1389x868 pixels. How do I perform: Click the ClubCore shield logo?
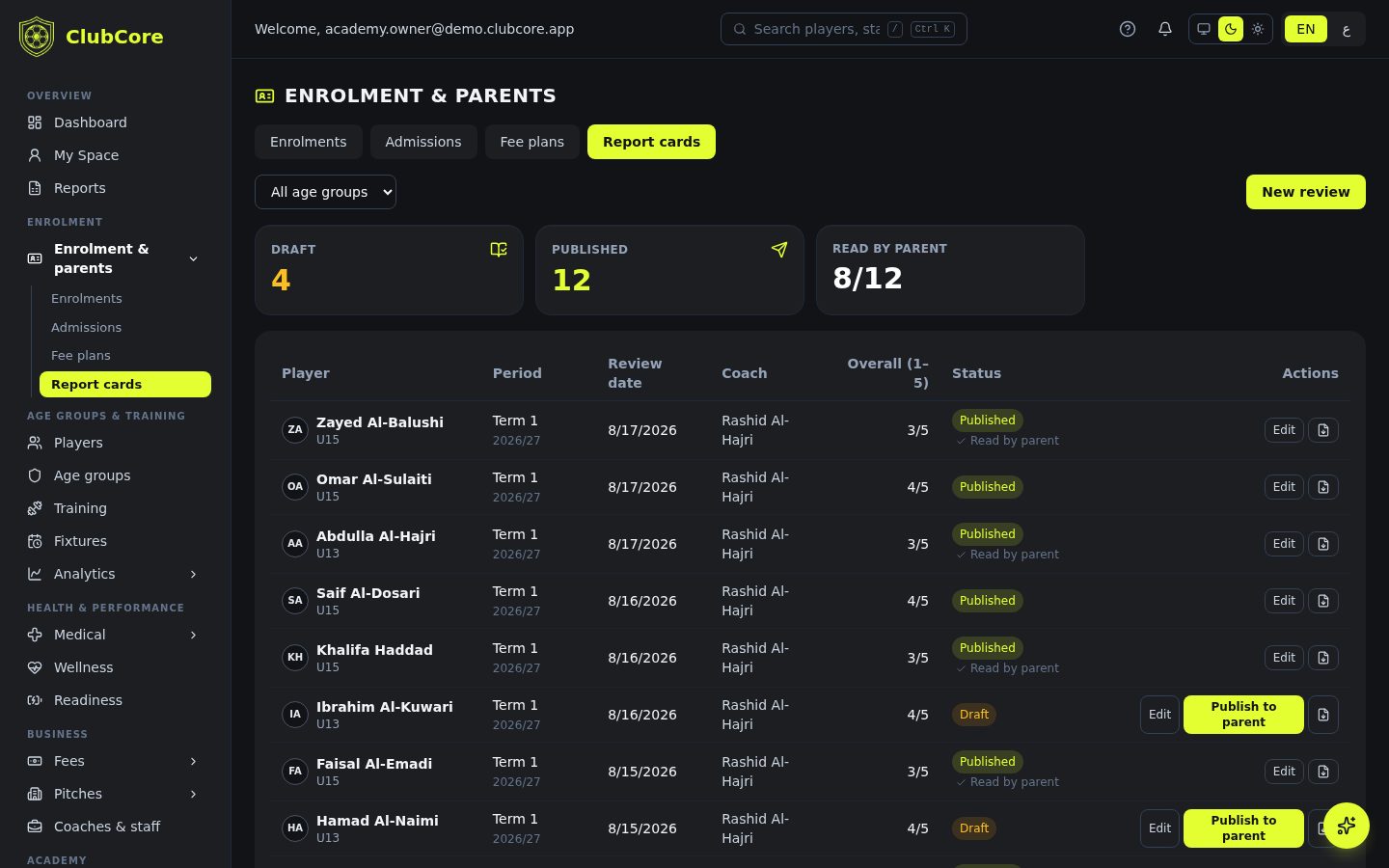tap(37, 37)
